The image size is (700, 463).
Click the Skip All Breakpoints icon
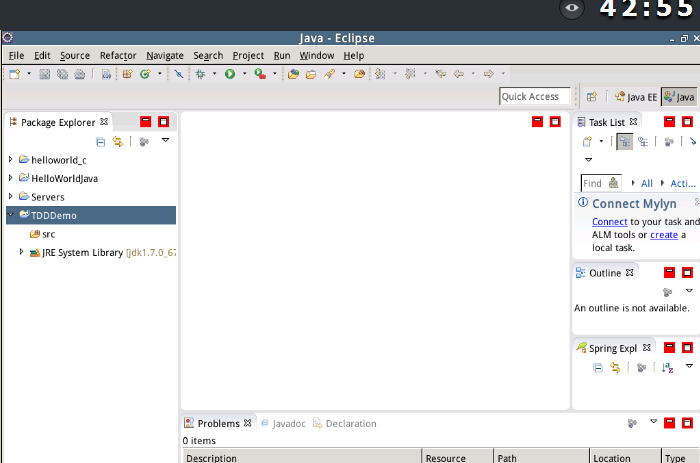tap(179, 74)
